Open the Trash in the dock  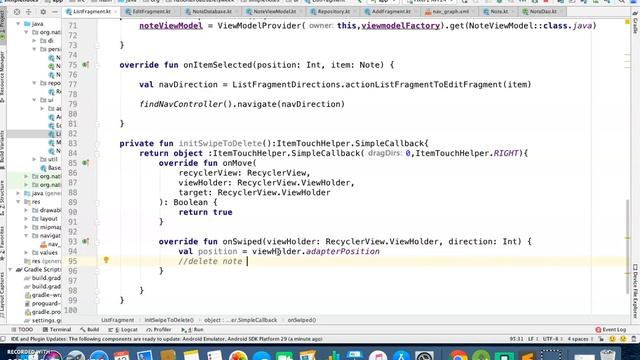[x=608, y=354]
